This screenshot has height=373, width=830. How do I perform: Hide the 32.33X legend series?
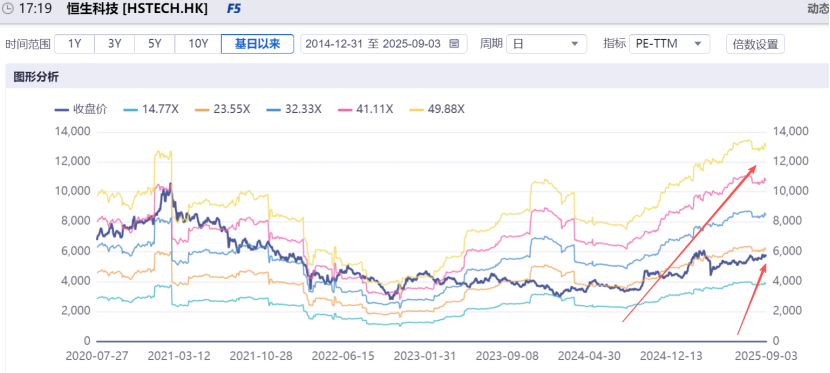coord(293,110)
